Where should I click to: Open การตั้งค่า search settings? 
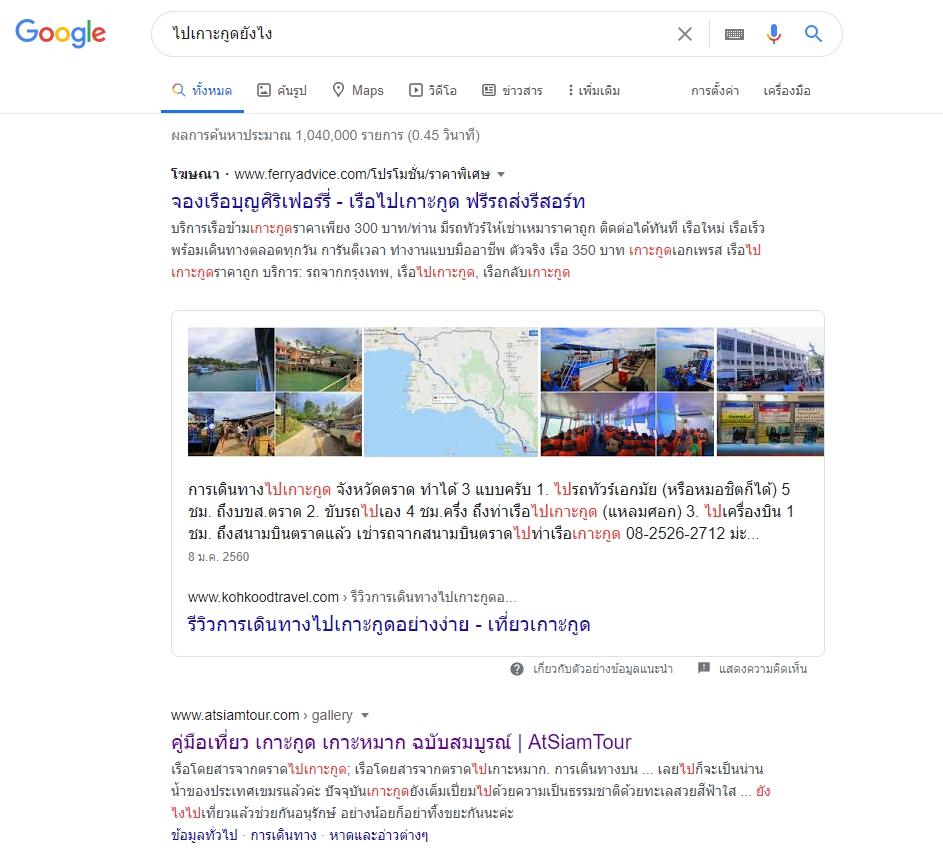[x=714, y=91]
